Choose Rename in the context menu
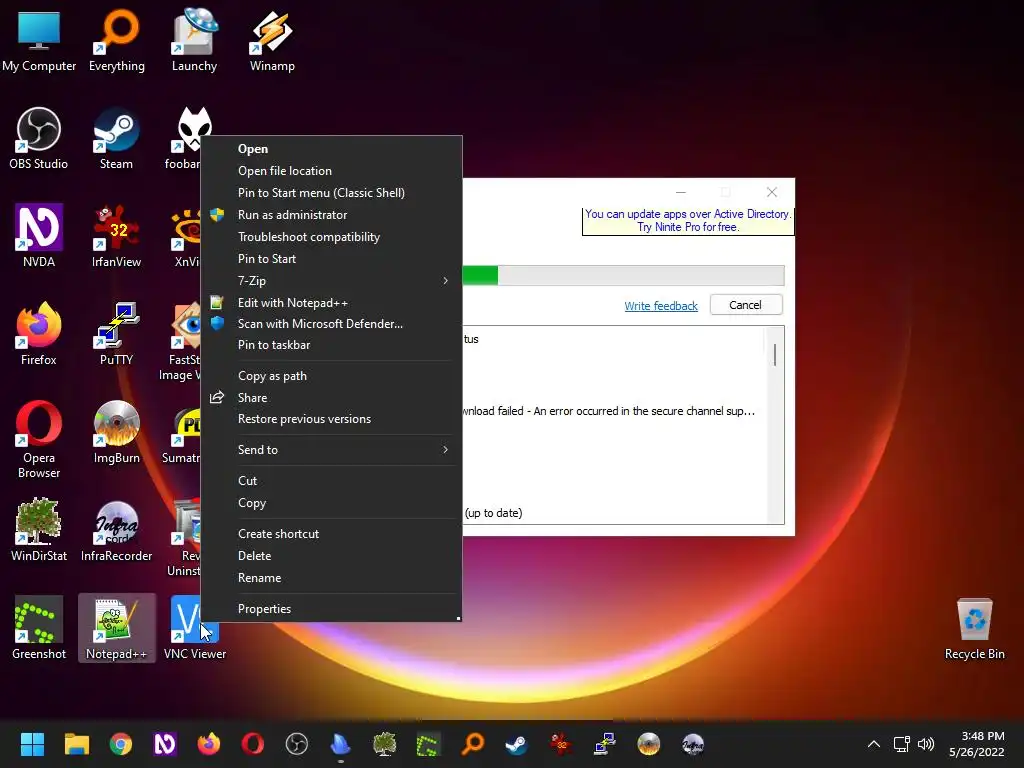This screenshot has height=768, width=1024. pos(332,578)
